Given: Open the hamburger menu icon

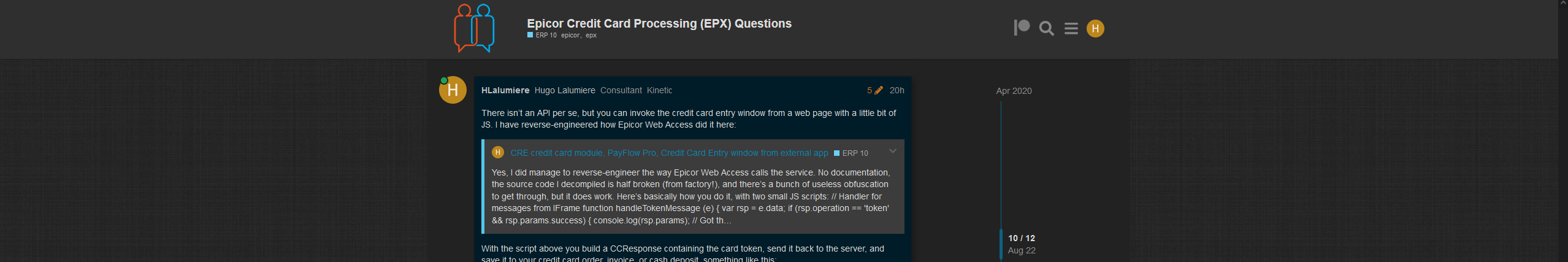Looking at the screenshot, I should pos(1071,29).
